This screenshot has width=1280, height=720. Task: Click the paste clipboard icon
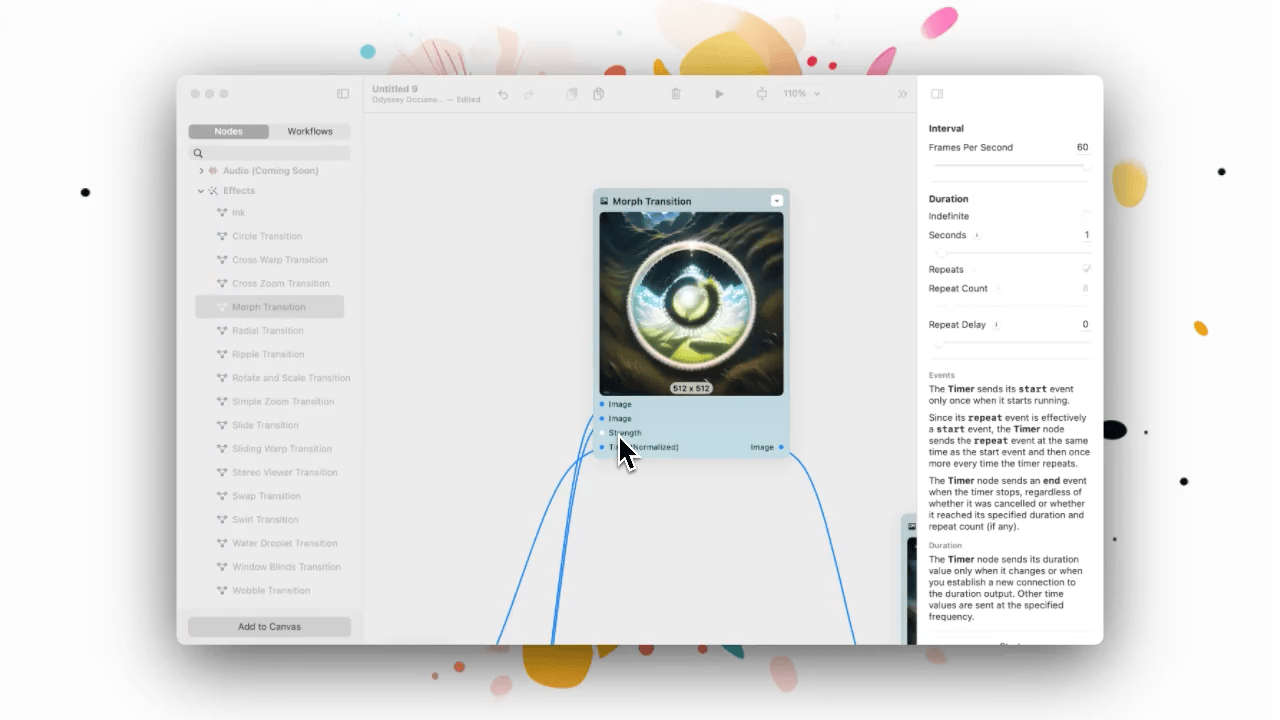(598, 94)
